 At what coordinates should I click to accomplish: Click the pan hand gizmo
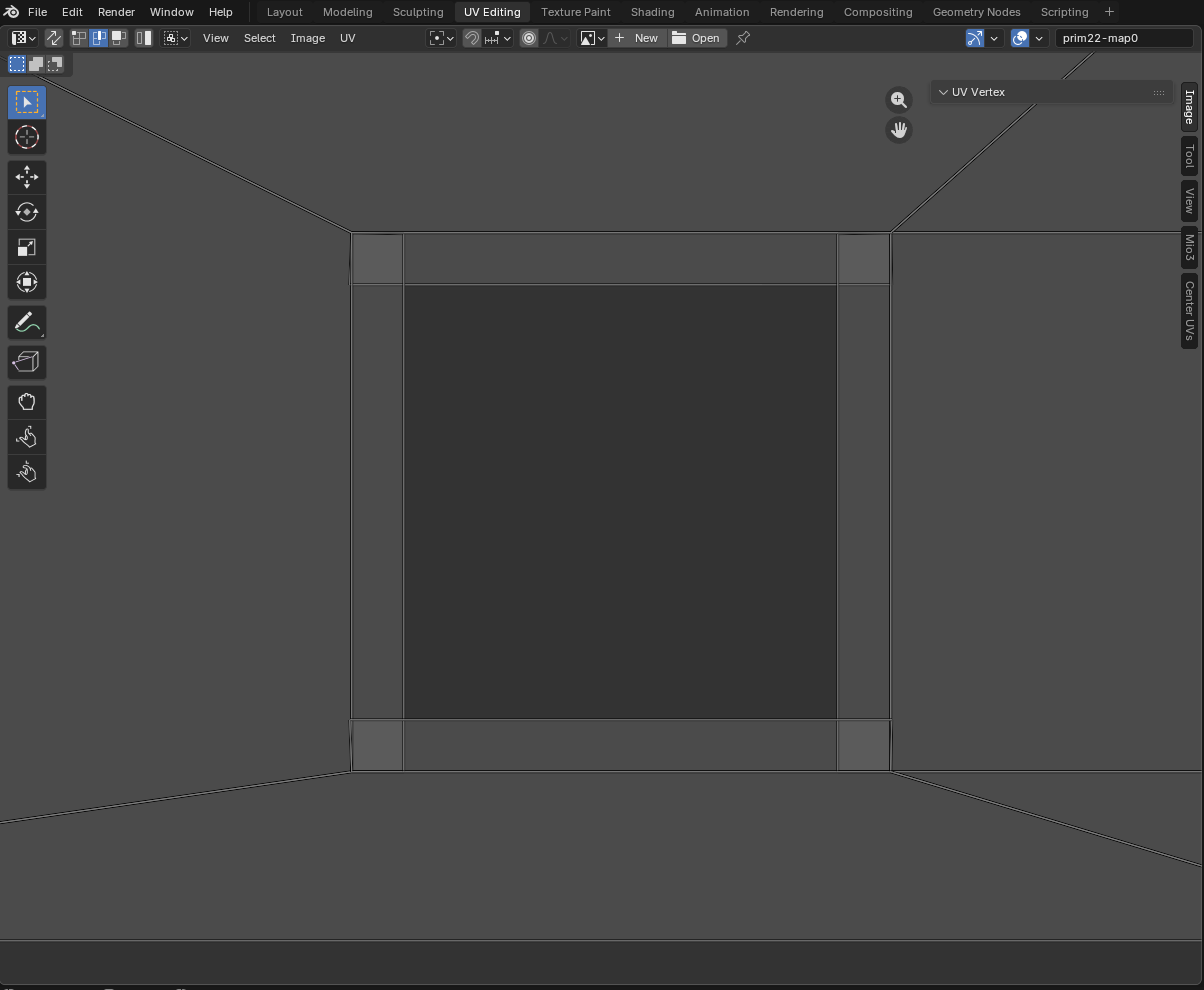point(899,130)
